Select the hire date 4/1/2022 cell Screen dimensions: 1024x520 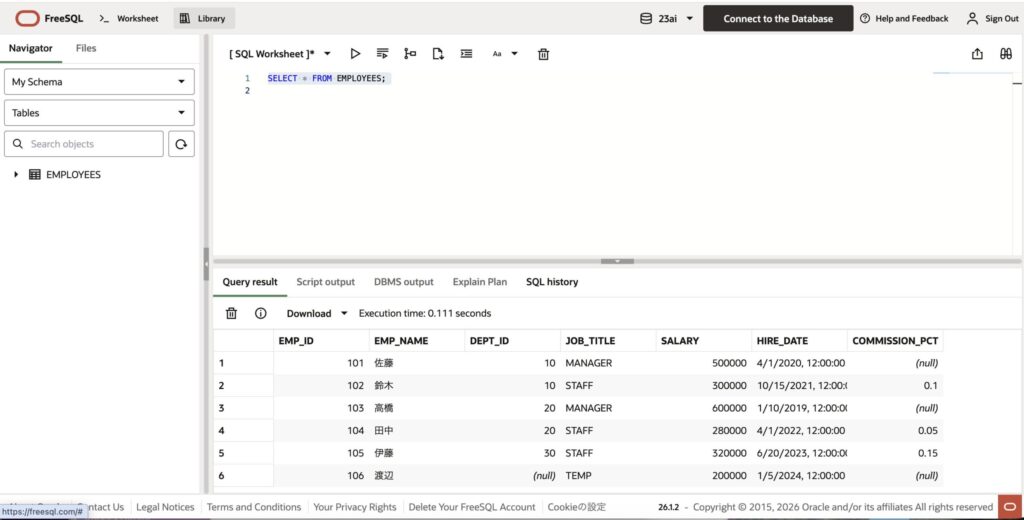799,431
